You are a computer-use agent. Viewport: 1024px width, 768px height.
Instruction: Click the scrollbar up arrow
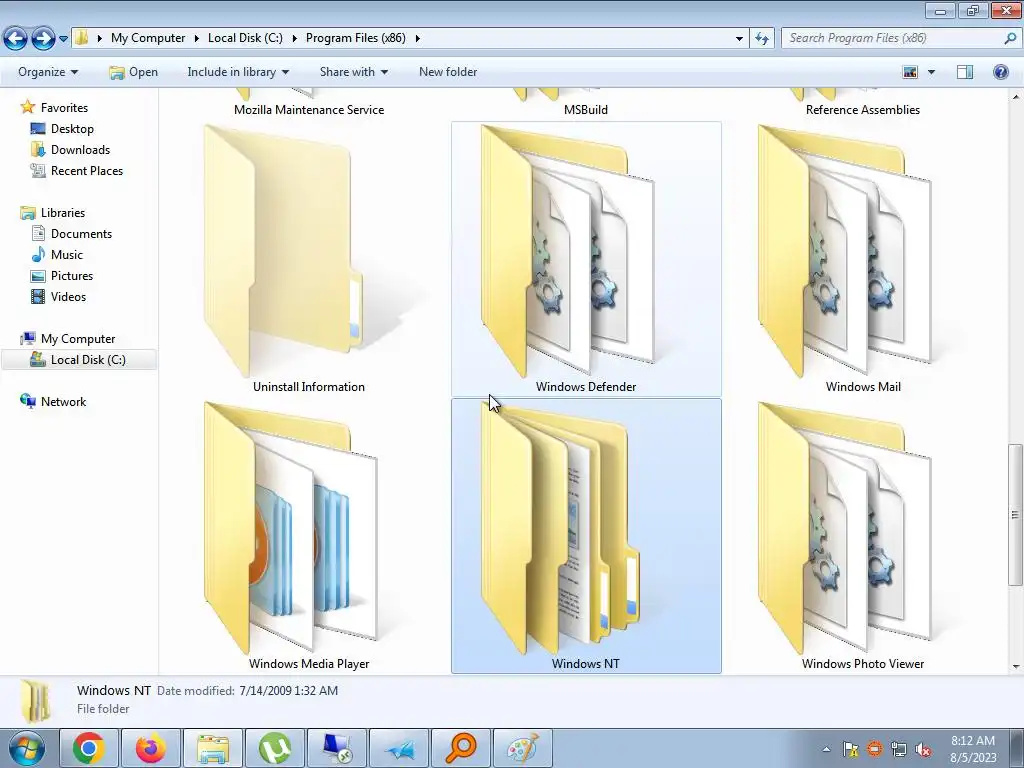click(1015, 97)
